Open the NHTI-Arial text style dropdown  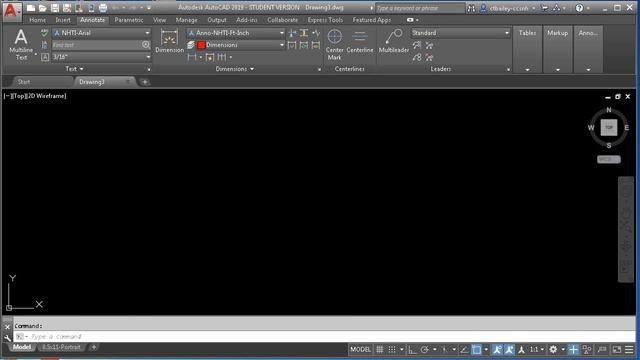102,33
